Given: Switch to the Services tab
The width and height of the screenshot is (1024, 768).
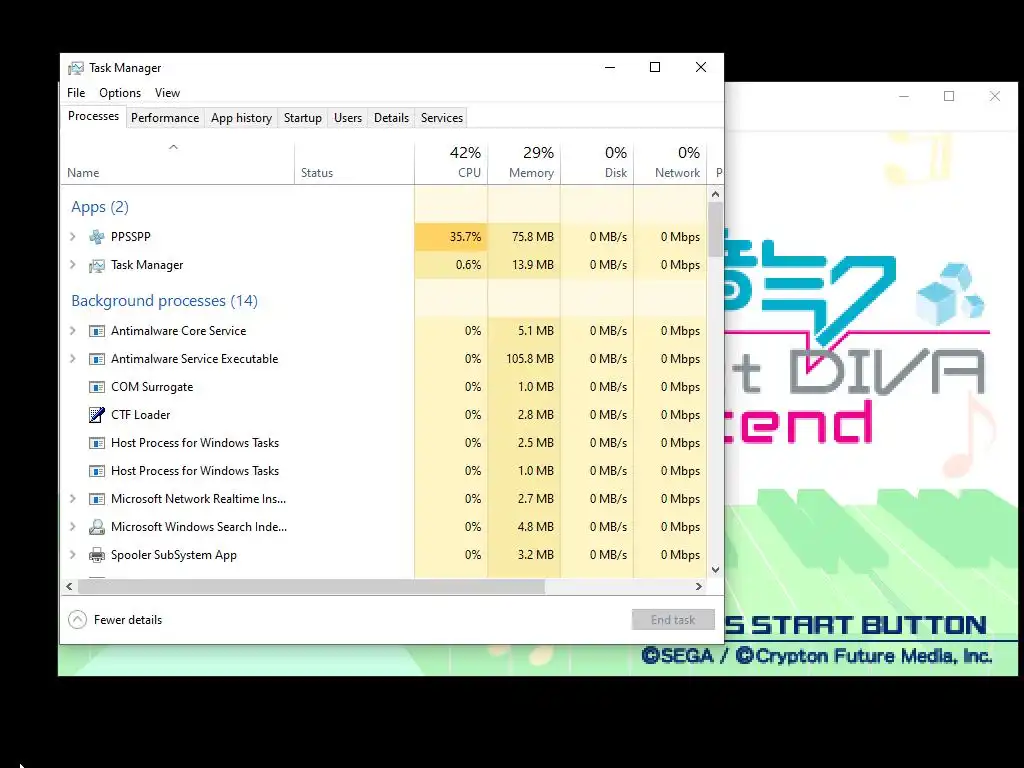Looking at the screenshot, I should [441, 118].
